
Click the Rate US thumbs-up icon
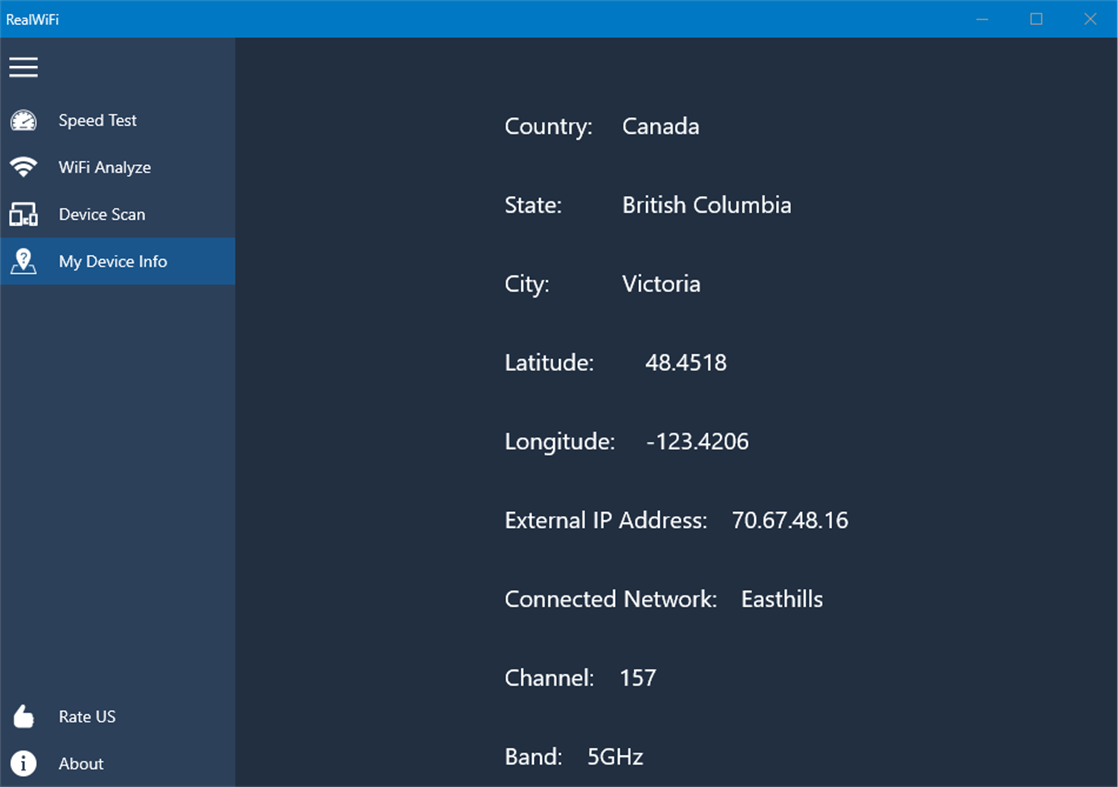pos(23,716)
